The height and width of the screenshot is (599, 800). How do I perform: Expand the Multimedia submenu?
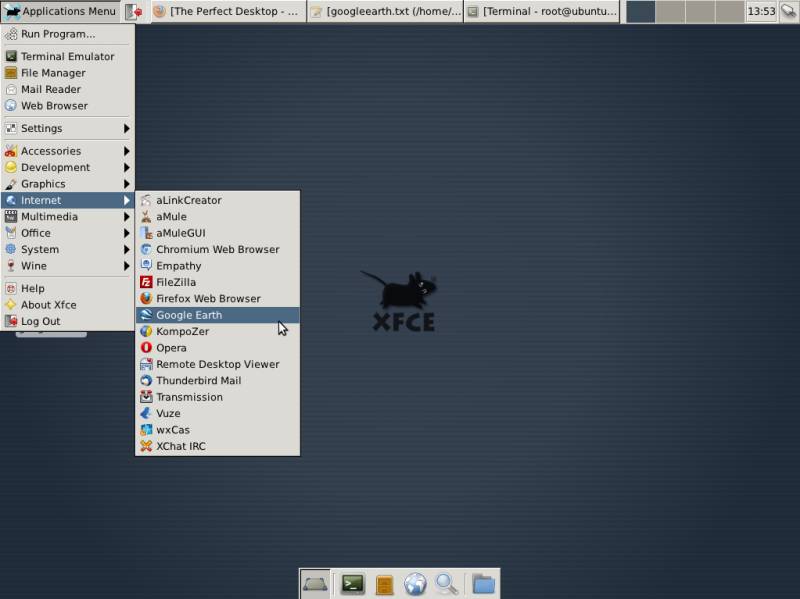67,217
